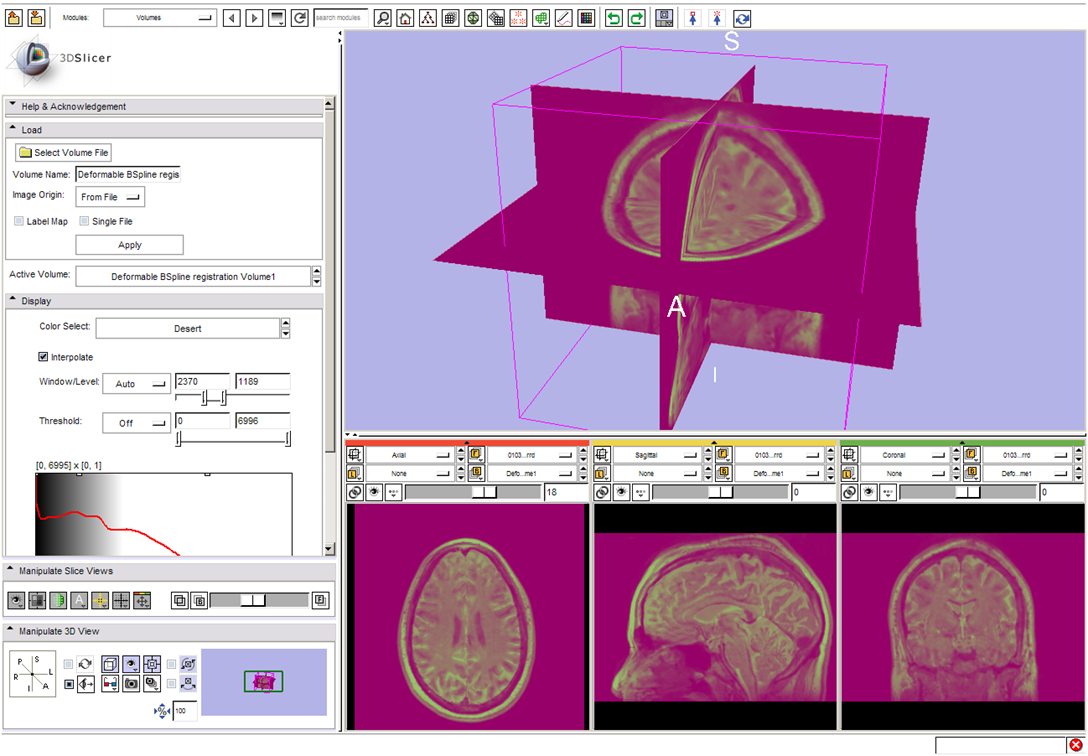The image size is (1088, 756).
Task: Click the green undo arrow icon
Action: 614,18
